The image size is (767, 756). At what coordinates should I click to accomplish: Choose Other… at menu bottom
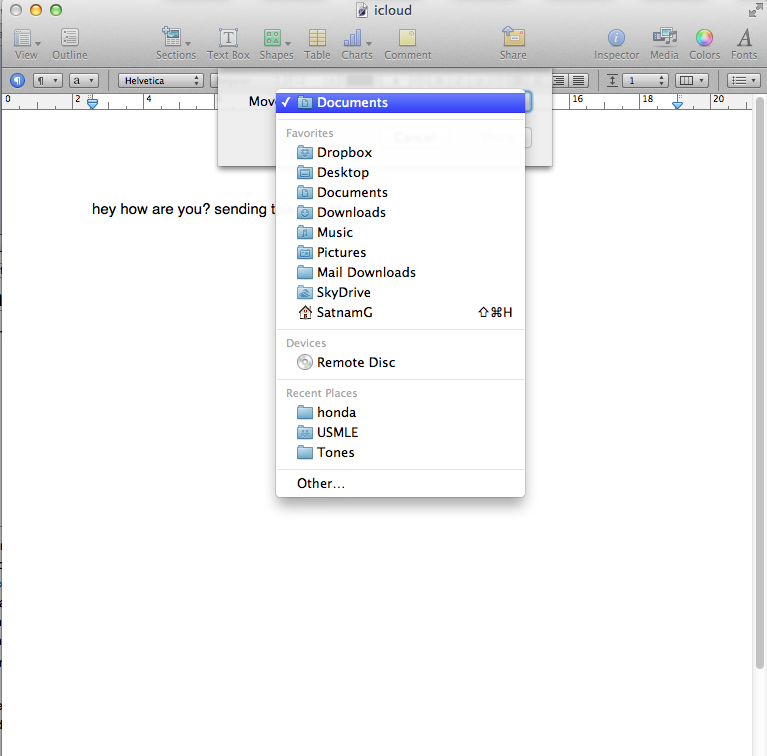point(400,484)
